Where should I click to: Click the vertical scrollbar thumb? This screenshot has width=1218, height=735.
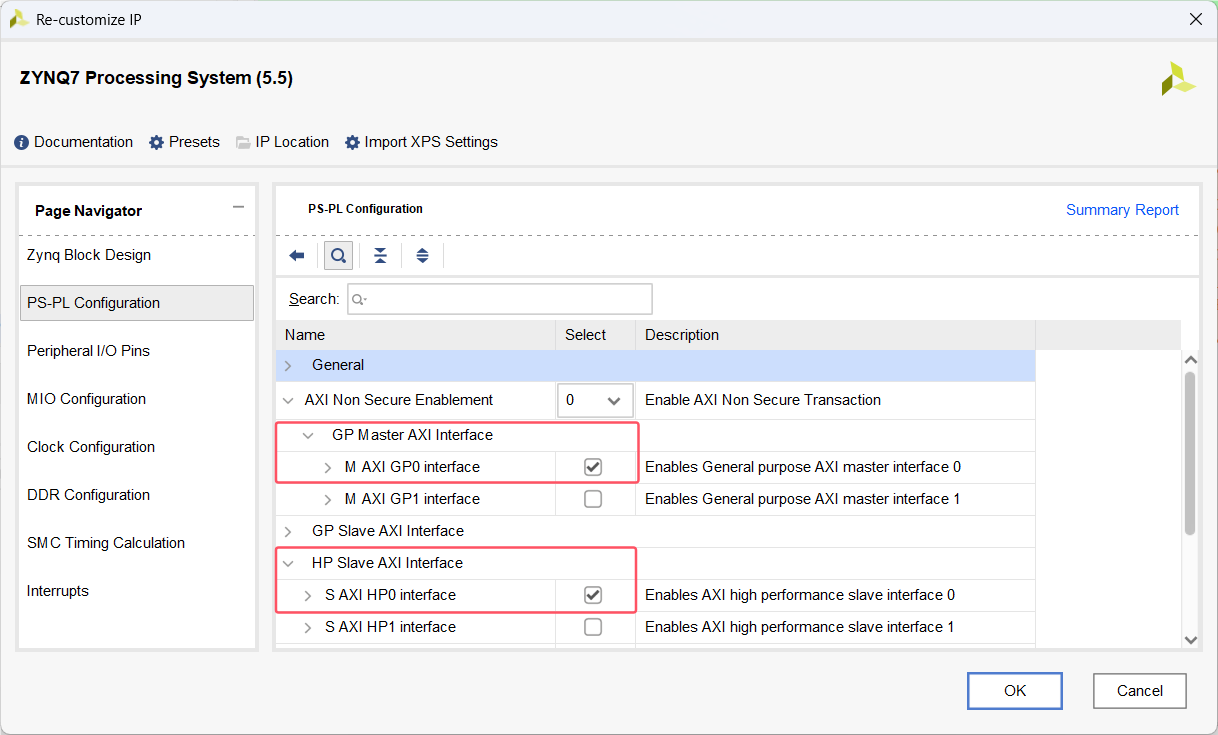coord(1190,452)
